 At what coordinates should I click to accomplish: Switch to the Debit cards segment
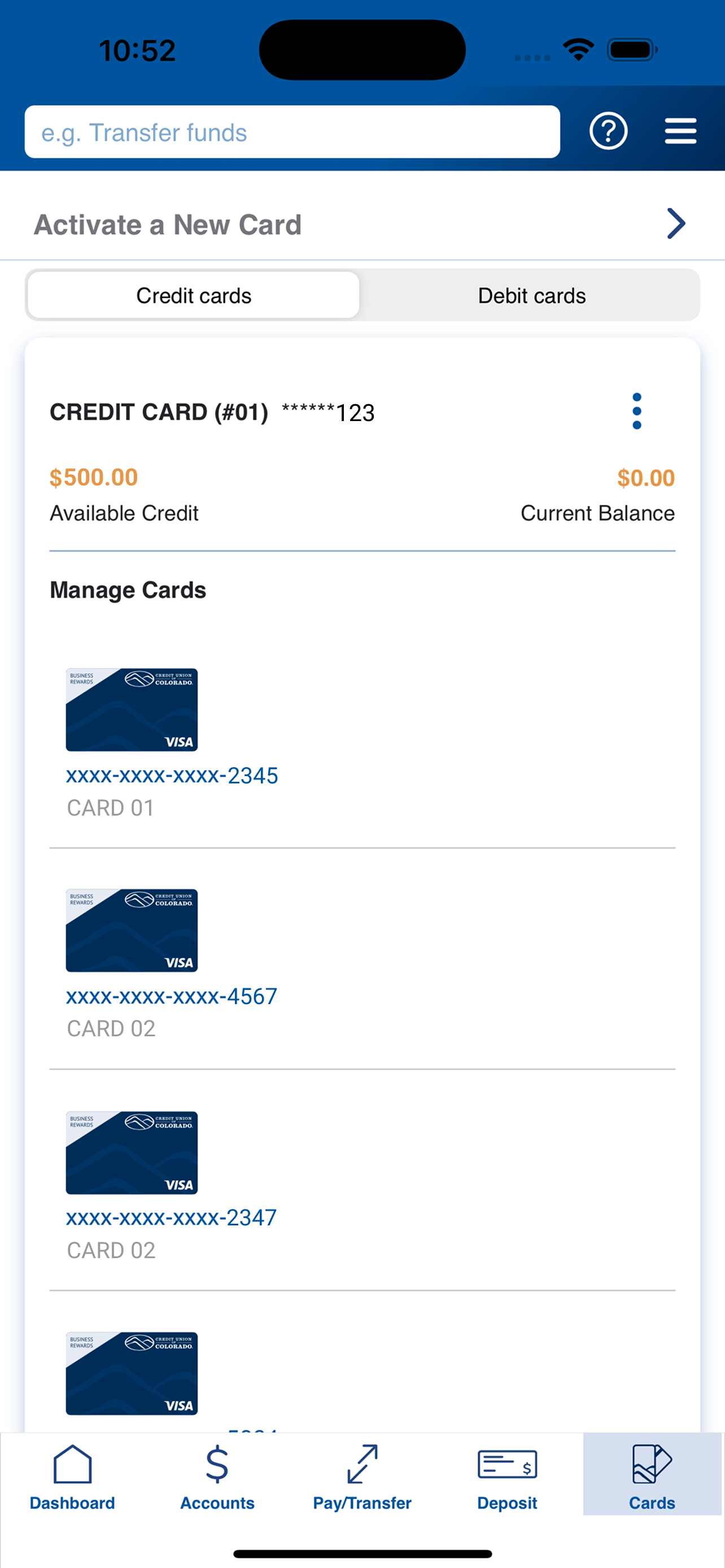pos(531,295)
